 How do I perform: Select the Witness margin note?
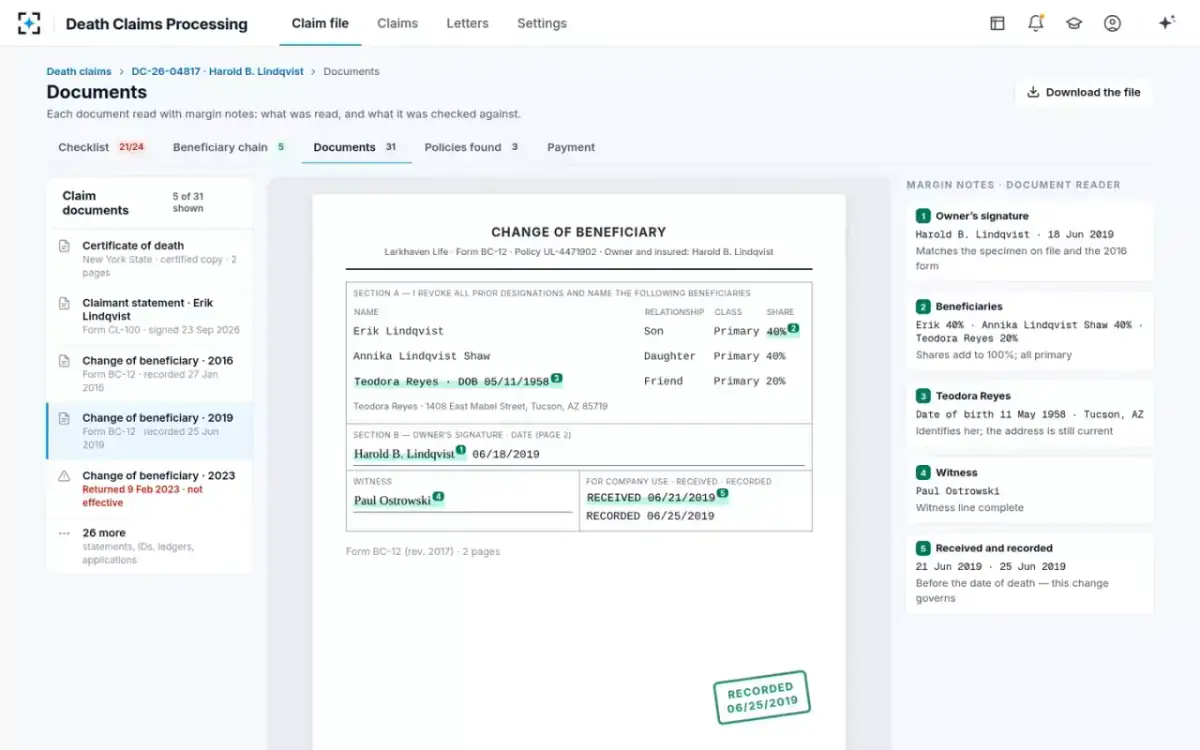click(x=1030, y=490)
